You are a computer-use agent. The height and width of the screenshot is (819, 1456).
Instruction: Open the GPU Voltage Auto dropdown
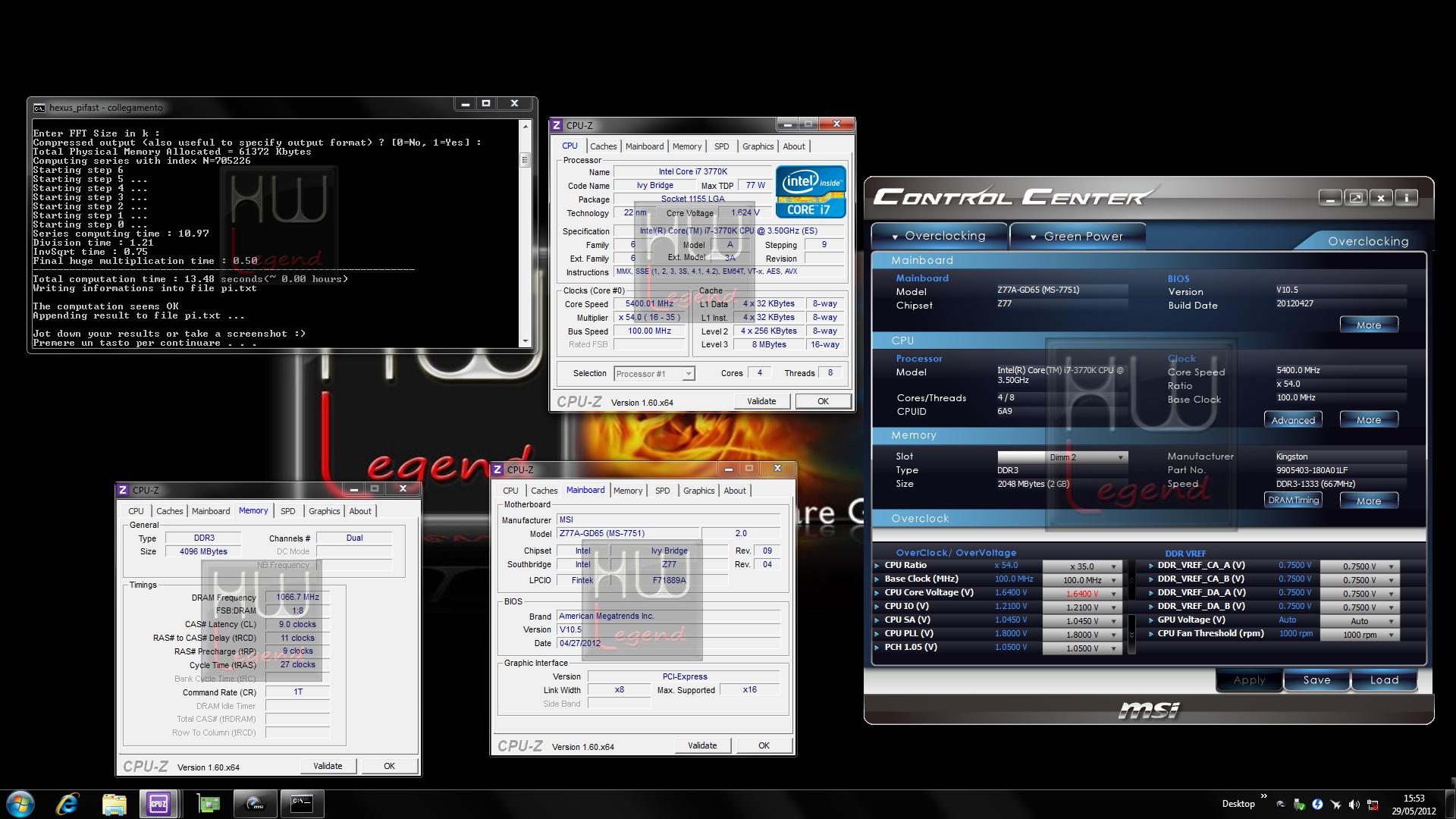click(1360, 621)
